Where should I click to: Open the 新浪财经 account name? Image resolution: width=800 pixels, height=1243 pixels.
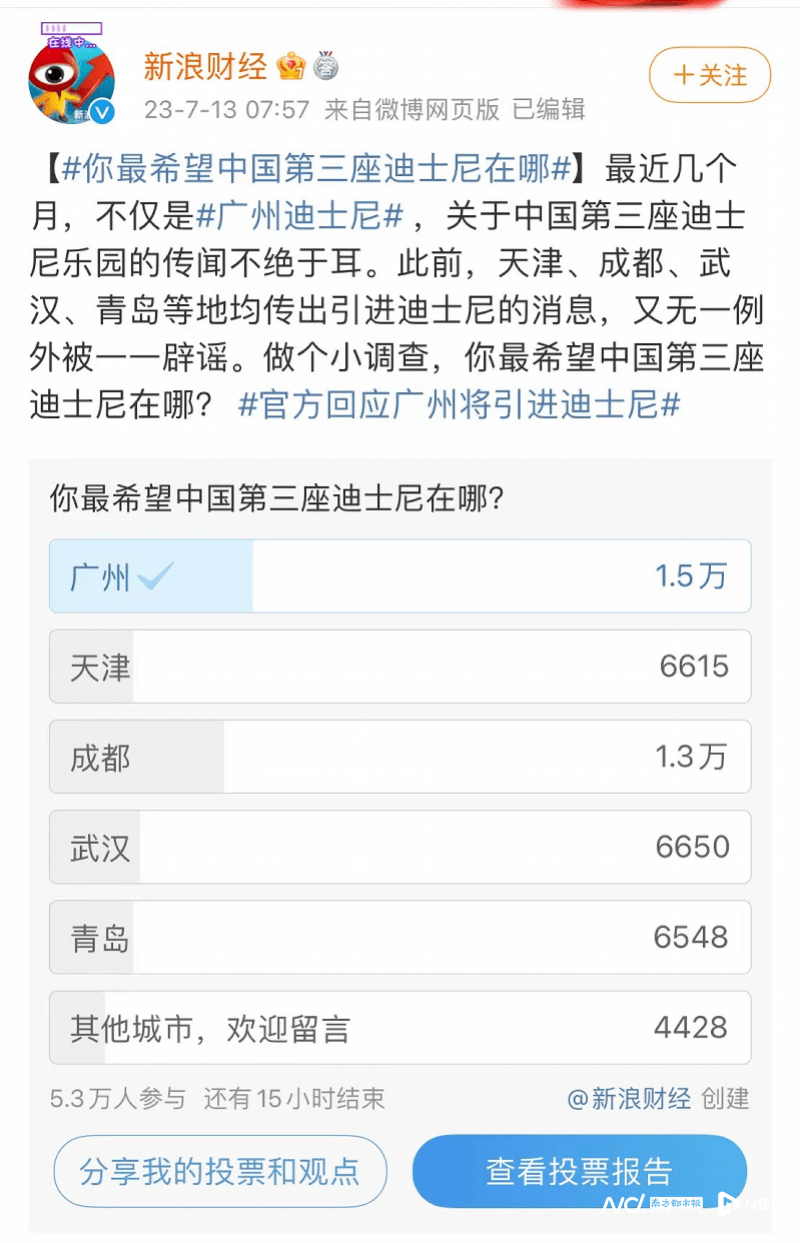(205, 67)
